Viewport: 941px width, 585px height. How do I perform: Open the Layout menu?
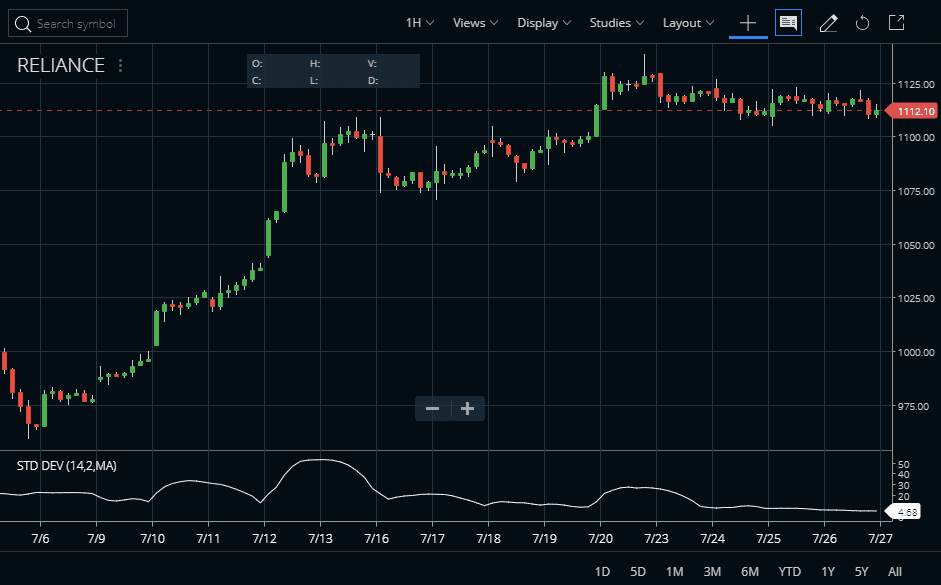point(688,23)
